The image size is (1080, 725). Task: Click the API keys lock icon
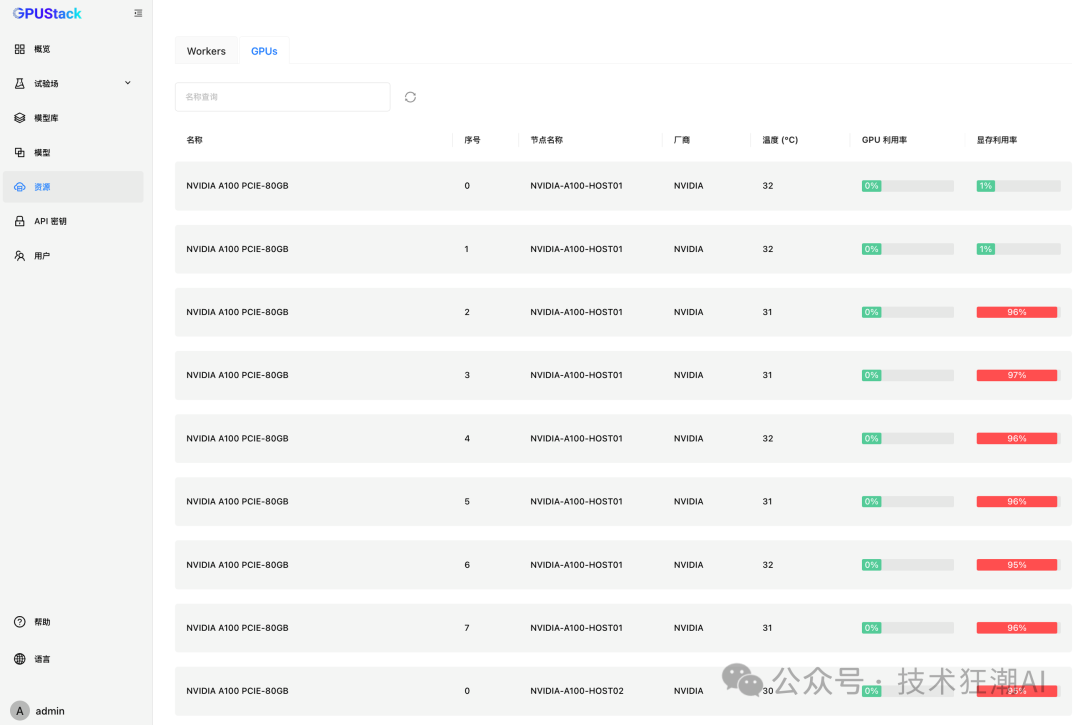(20, 221)
